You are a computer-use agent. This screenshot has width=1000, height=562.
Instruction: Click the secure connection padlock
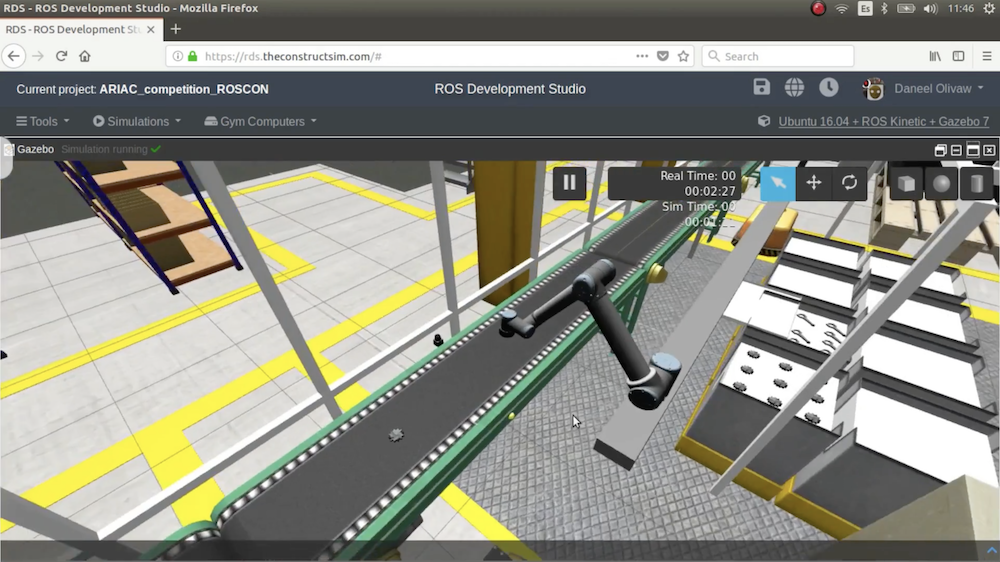[193, 56]
